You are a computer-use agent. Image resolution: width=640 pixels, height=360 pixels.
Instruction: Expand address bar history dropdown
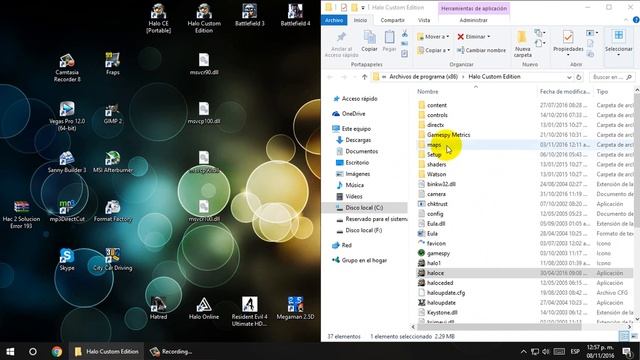pyautogui.click(x=569, y=77)
